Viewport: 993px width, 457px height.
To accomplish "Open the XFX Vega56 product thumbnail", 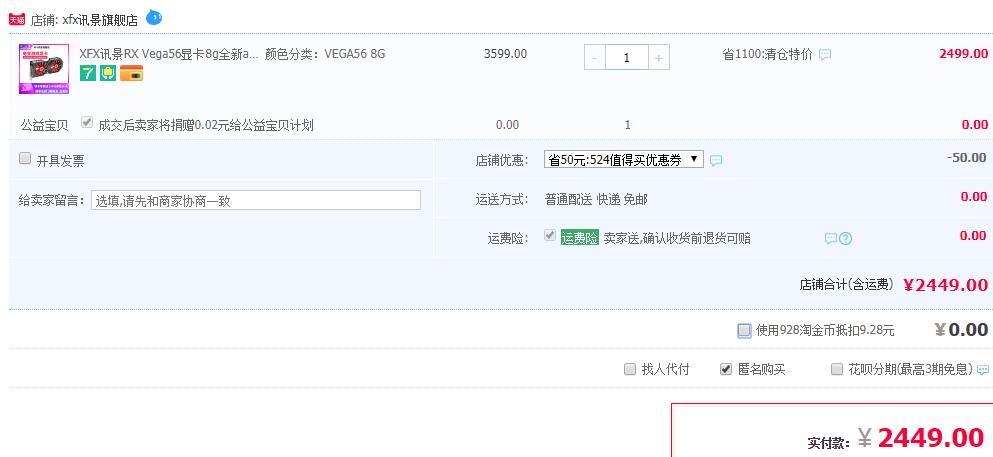I will (x=44, y=69).
